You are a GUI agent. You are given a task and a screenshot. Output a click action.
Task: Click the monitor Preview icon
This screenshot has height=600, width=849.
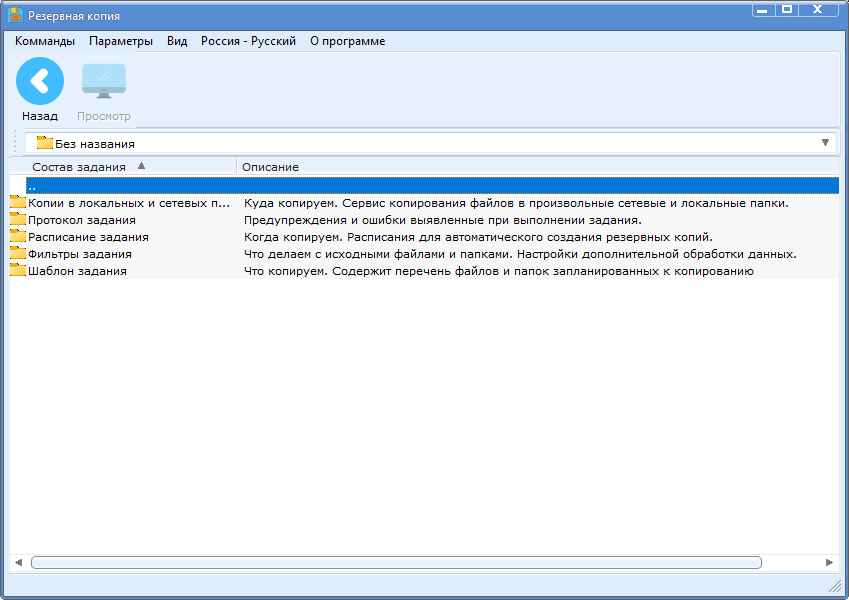[104, 81]
